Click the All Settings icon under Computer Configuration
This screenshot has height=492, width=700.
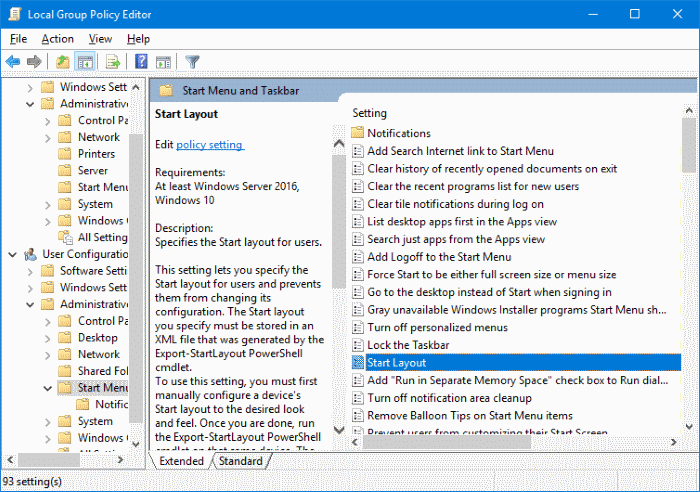click(66, 238)
